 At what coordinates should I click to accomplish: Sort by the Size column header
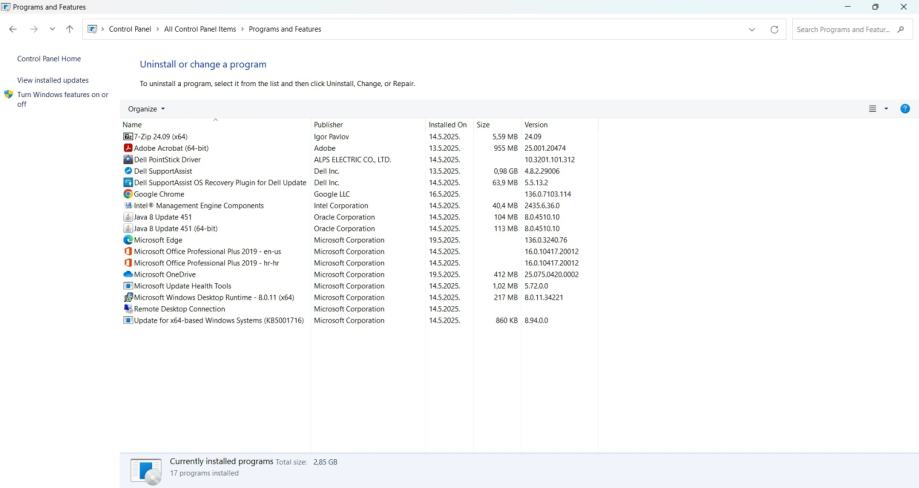point(497,125)
